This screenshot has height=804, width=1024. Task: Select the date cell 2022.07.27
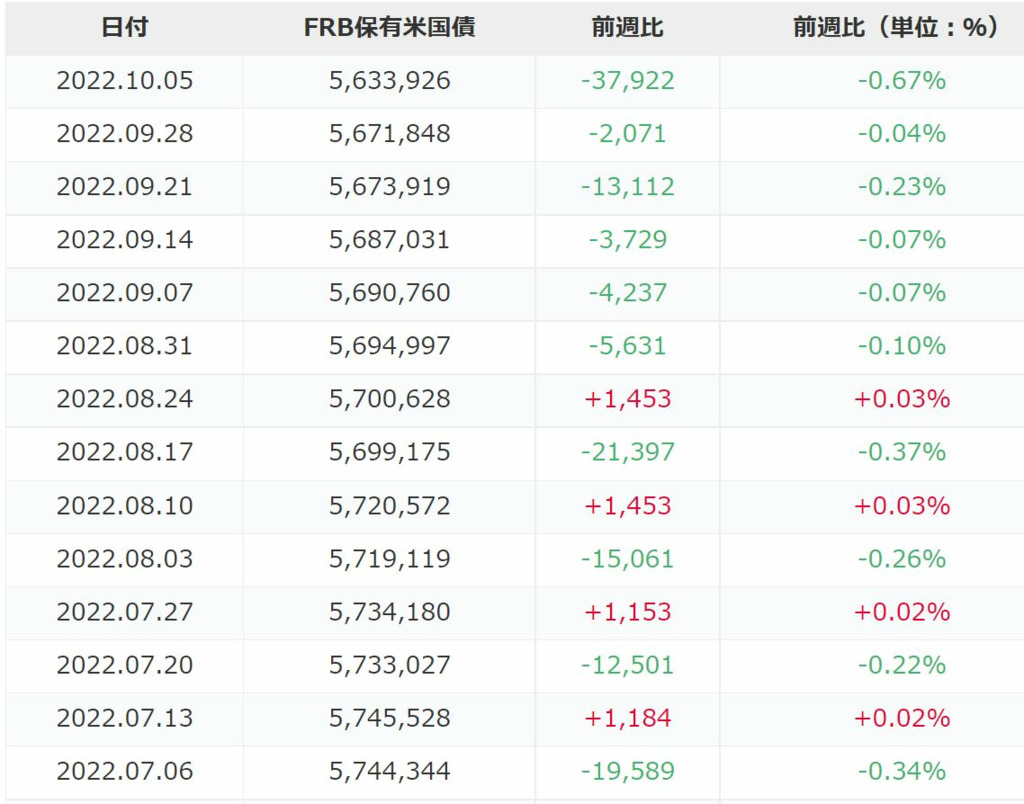[x=125, y=611]
